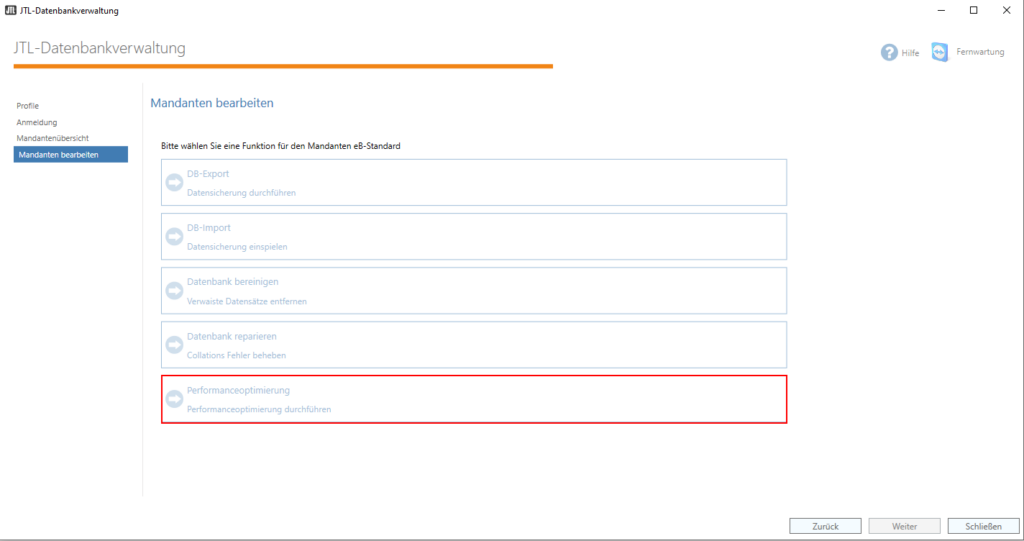Open the Hilfe link text

[910, 53]
